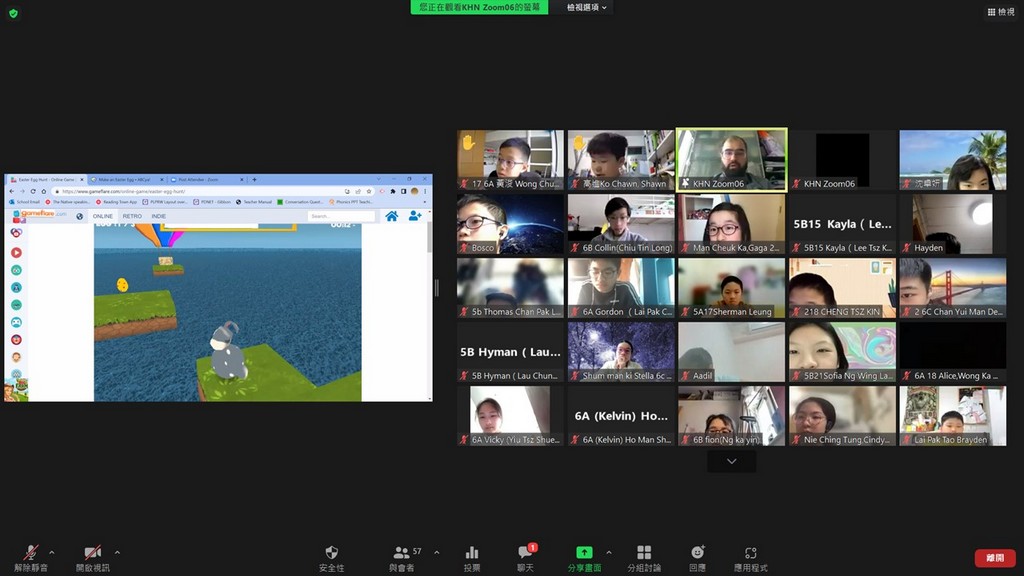Select KHN Zoom06 active speaker video tile
The width and height of the screenshot is (1024, 576).
(x=731, y=159)
